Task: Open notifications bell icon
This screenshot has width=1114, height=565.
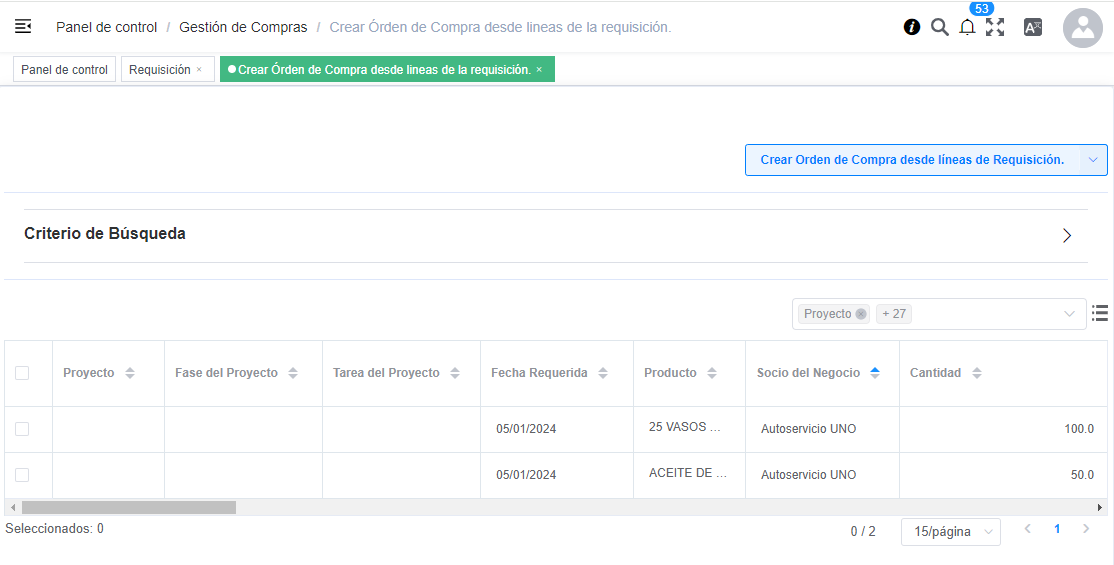Action: tap(967, 28)
